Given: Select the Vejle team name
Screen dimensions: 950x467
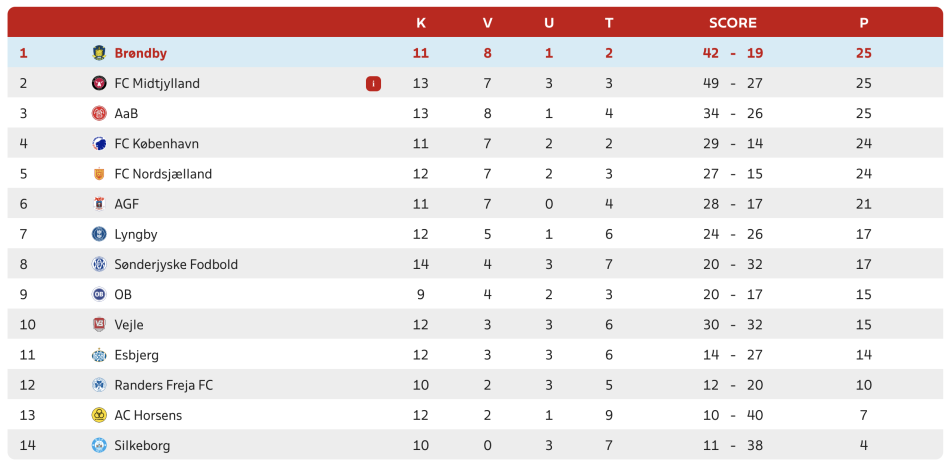Looking at the screenshot, I should [x=129, y=325].
